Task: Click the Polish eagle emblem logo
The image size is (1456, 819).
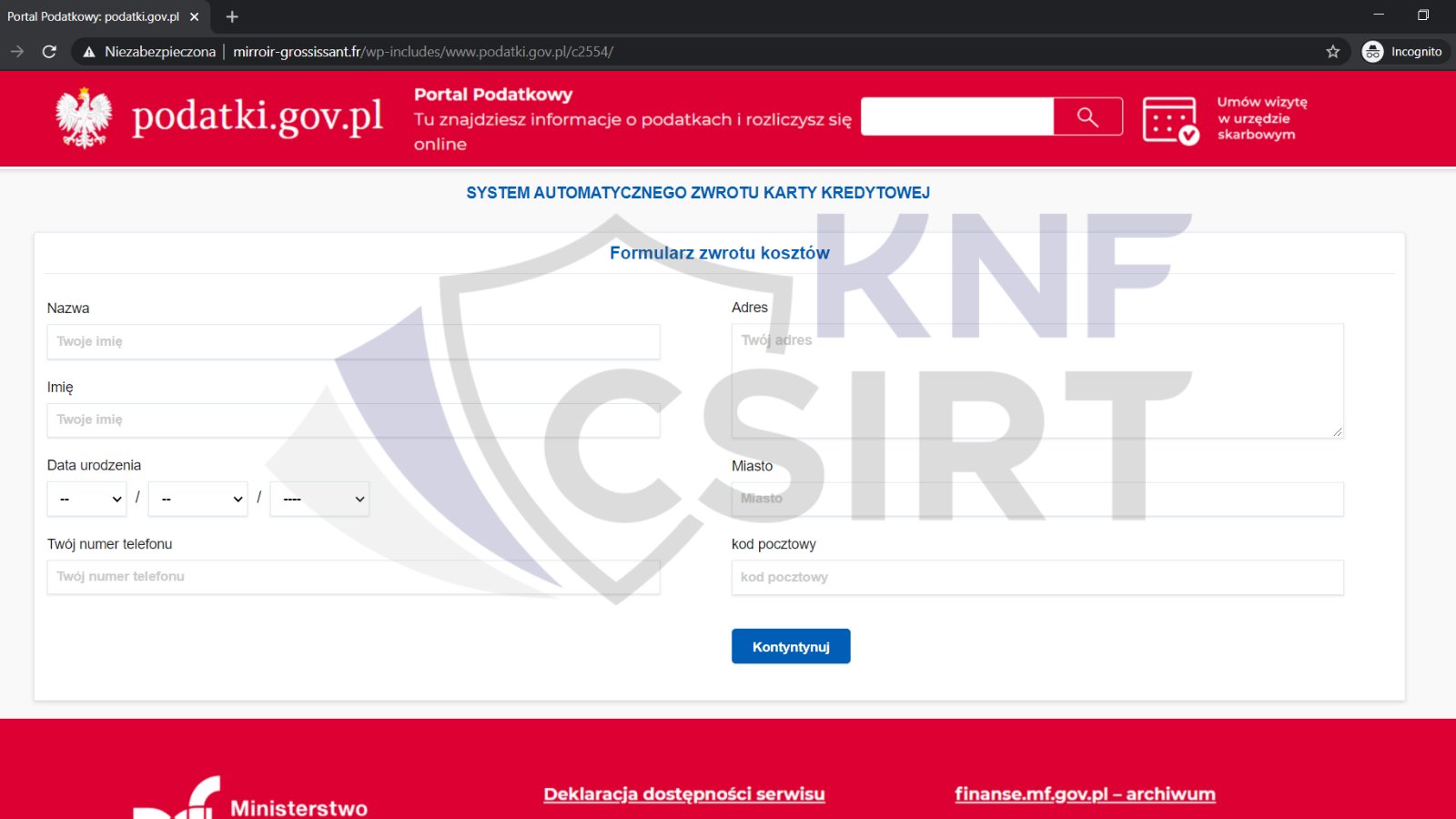Action: tap(84, 118)
